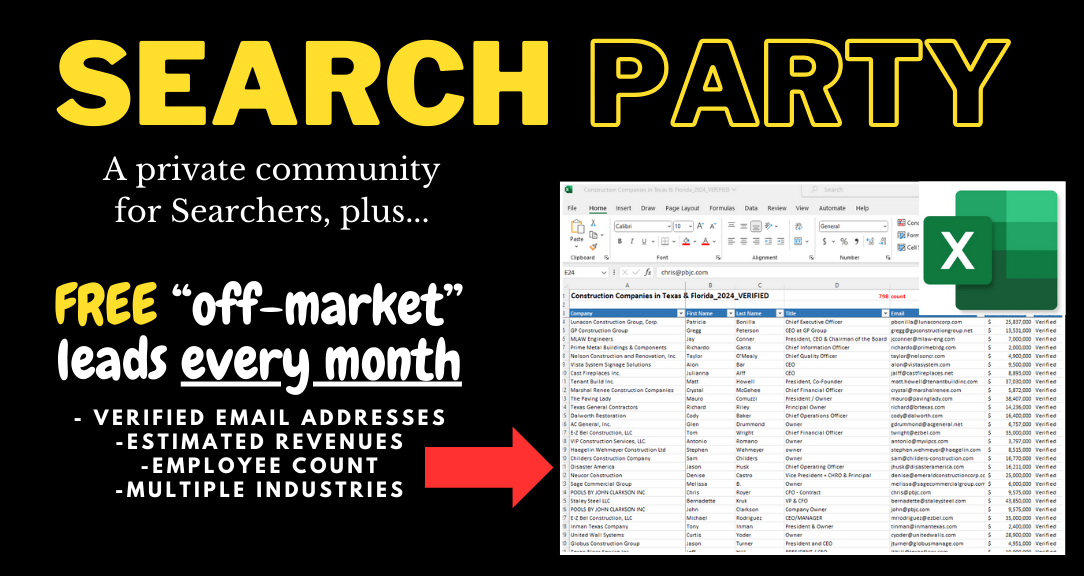Click the Insert Function fx icon
This screenshot has width=1084, height=576.
[648, 272]
